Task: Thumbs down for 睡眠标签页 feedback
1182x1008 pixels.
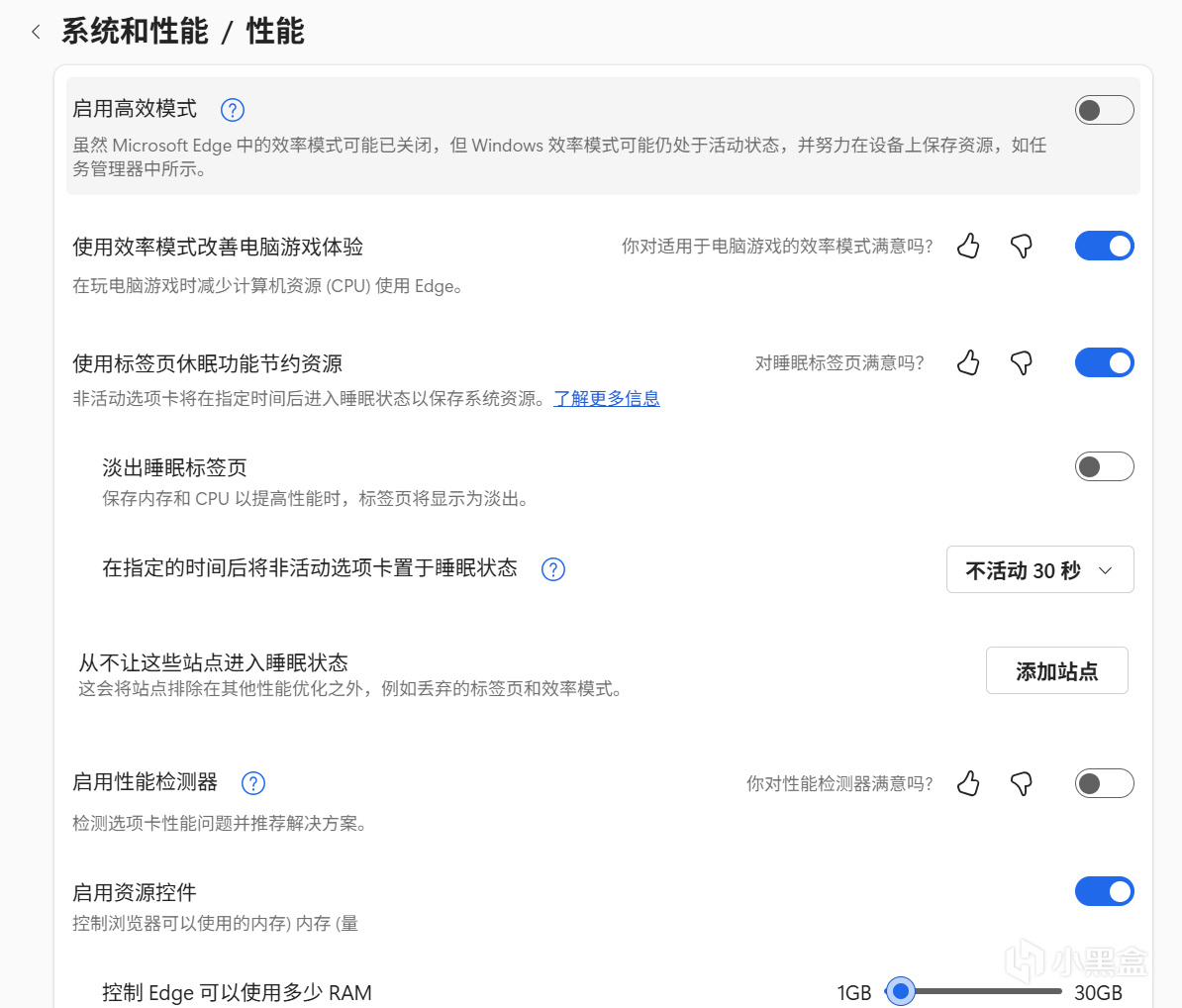Action: [1022, 362]
